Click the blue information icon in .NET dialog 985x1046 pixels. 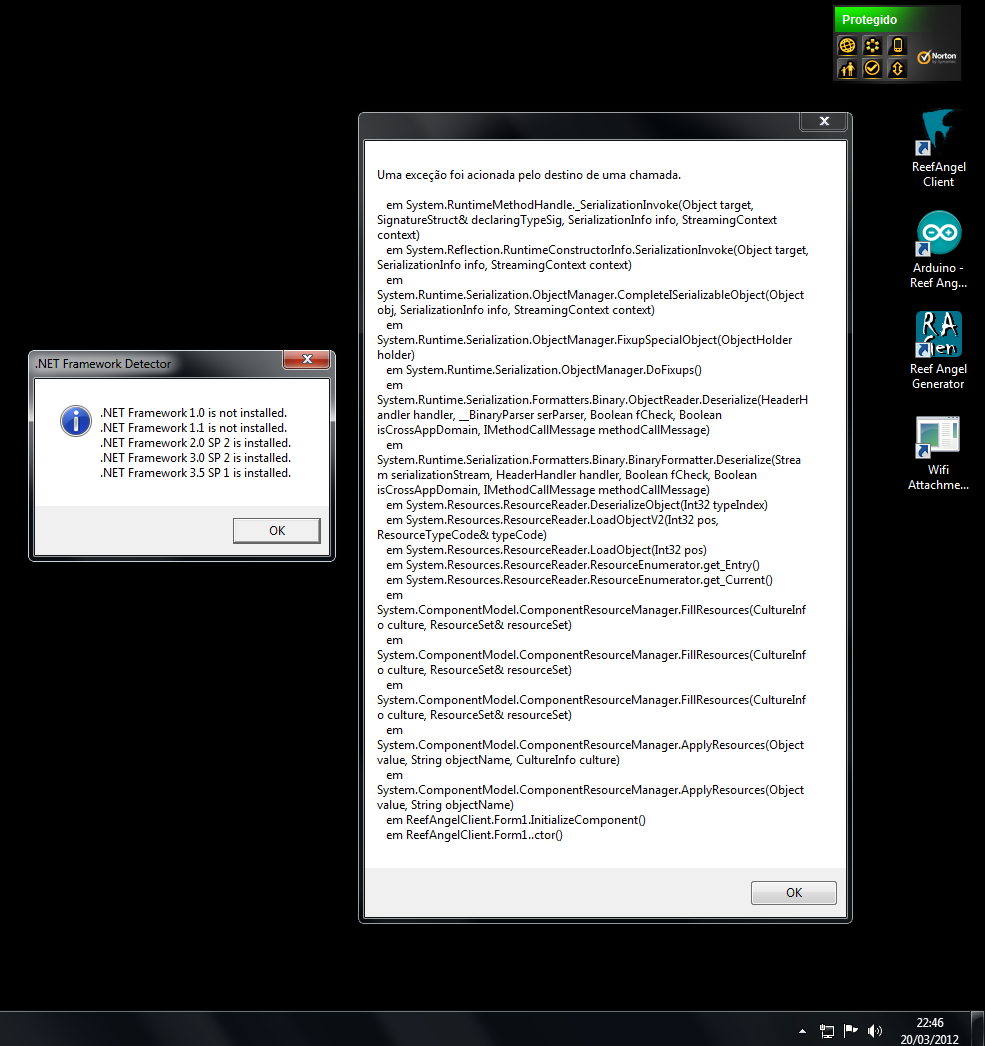[75, 421]
